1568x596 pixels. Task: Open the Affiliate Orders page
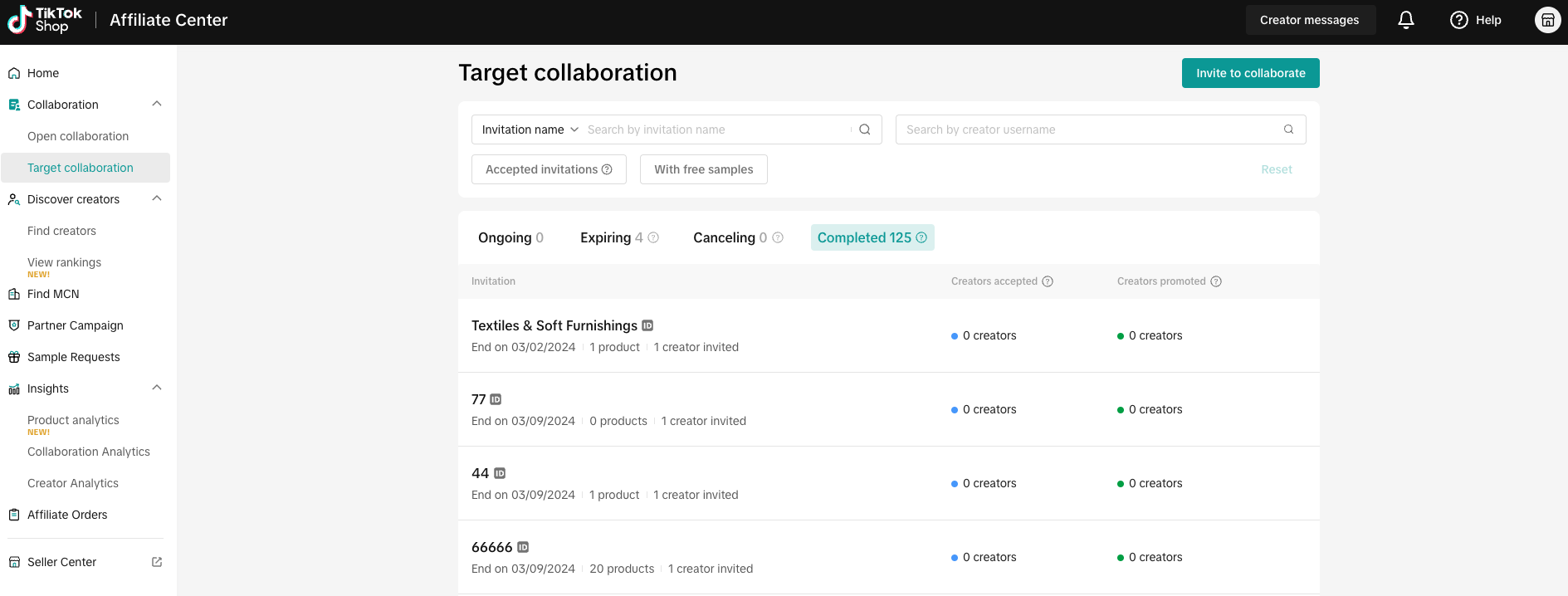coord(67,515)
